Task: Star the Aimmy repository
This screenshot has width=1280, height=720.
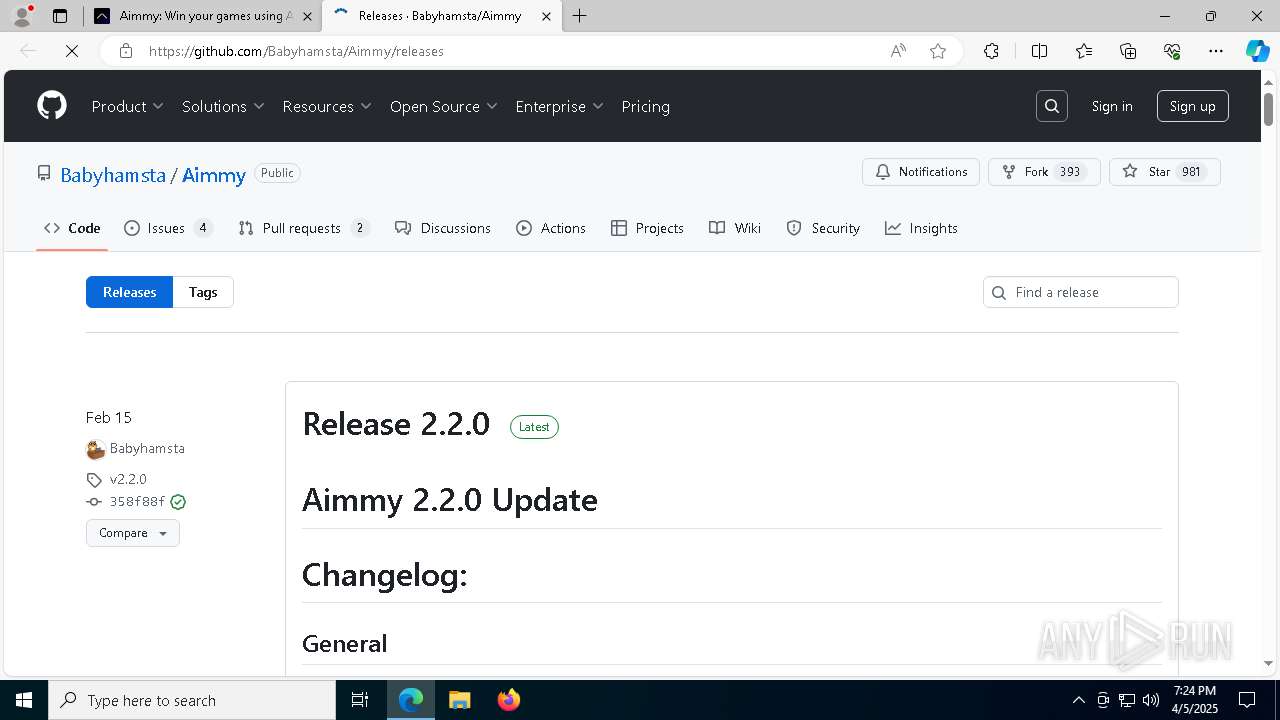Action: tap(1165, 172)
